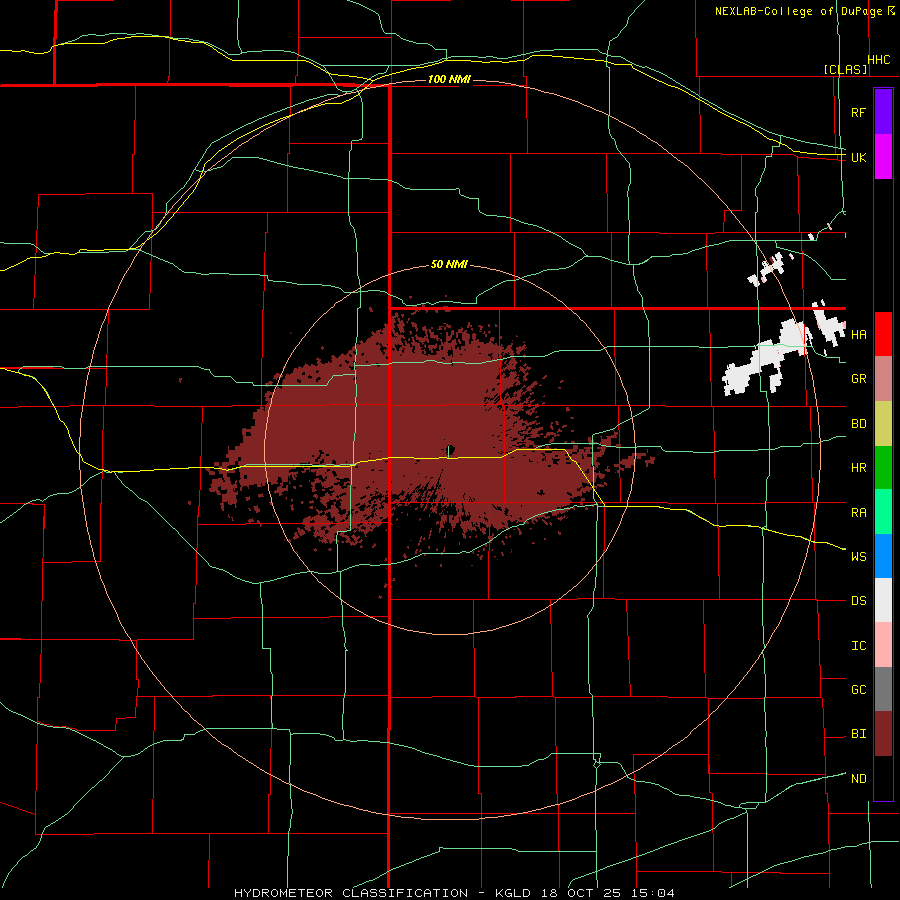Click the HA red legend color band
This screenshot has width=900, height=900.
click(883, 334)
